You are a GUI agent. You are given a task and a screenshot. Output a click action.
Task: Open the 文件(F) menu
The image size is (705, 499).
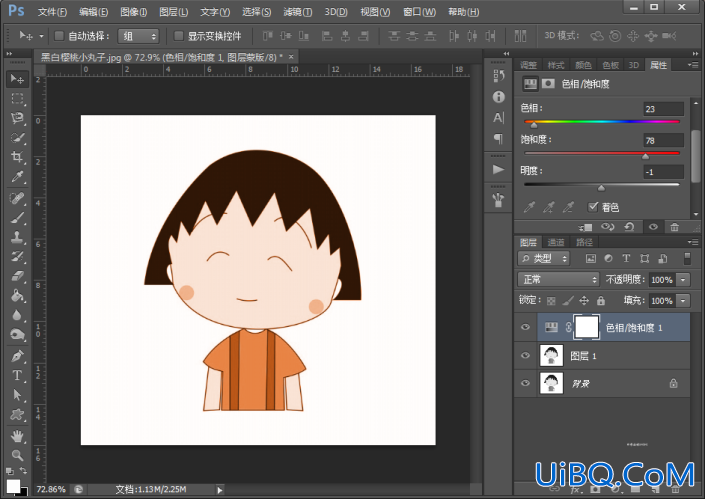click(x=52, y=12)
